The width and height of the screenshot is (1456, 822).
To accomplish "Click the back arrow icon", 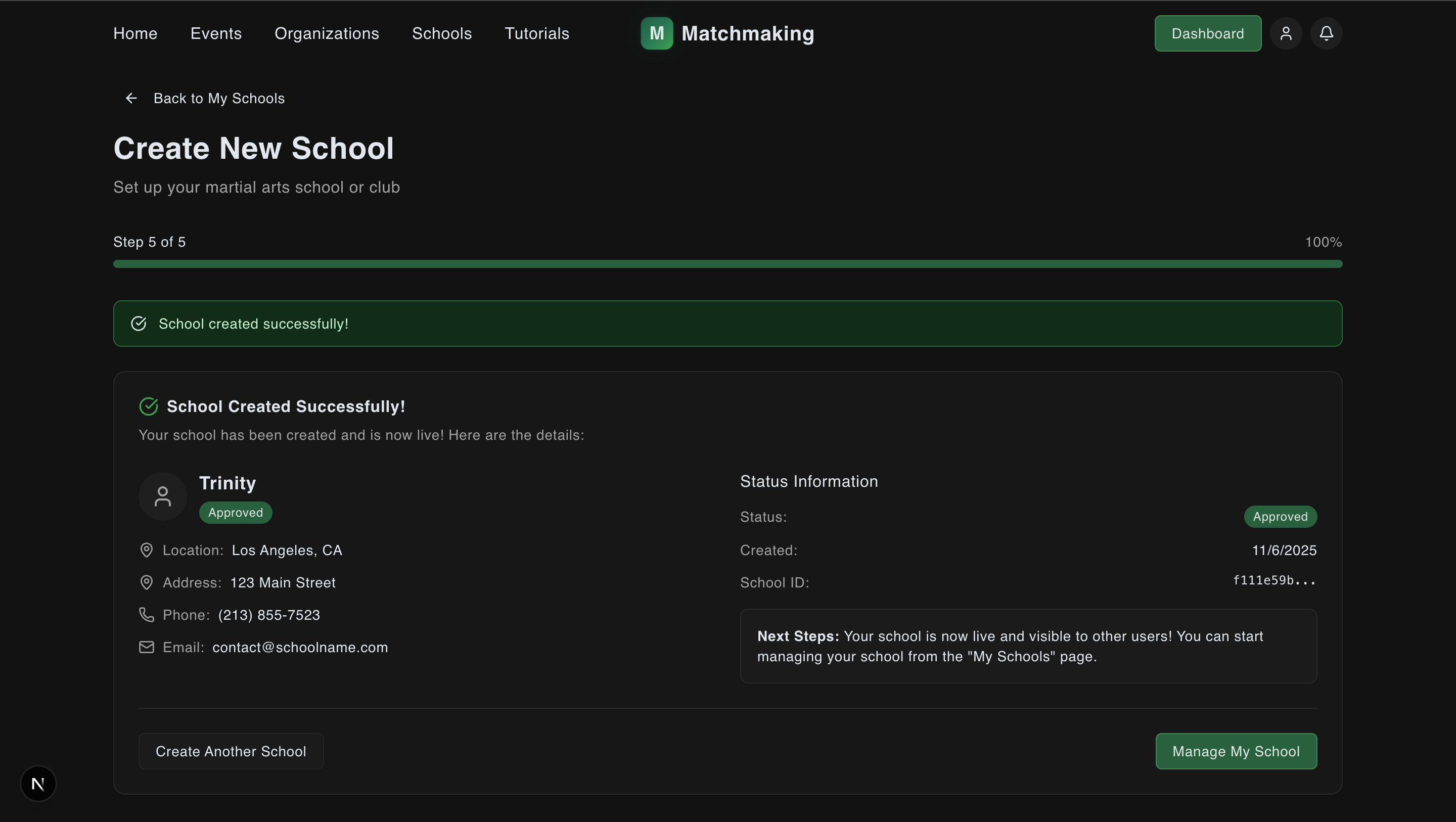I will [131, 99].
